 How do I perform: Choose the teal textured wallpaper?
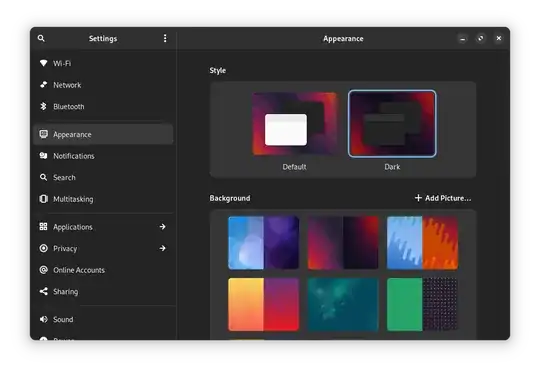(x=343, y=304)
